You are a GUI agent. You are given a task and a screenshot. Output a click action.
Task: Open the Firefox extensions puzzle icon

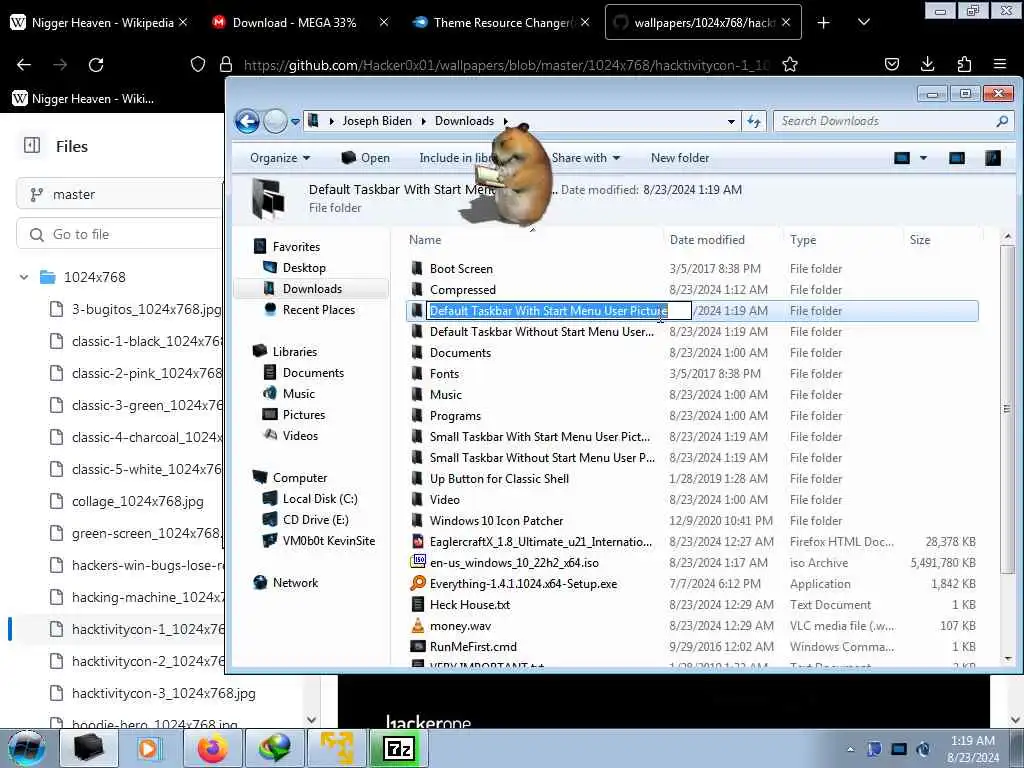coord(964,64)
